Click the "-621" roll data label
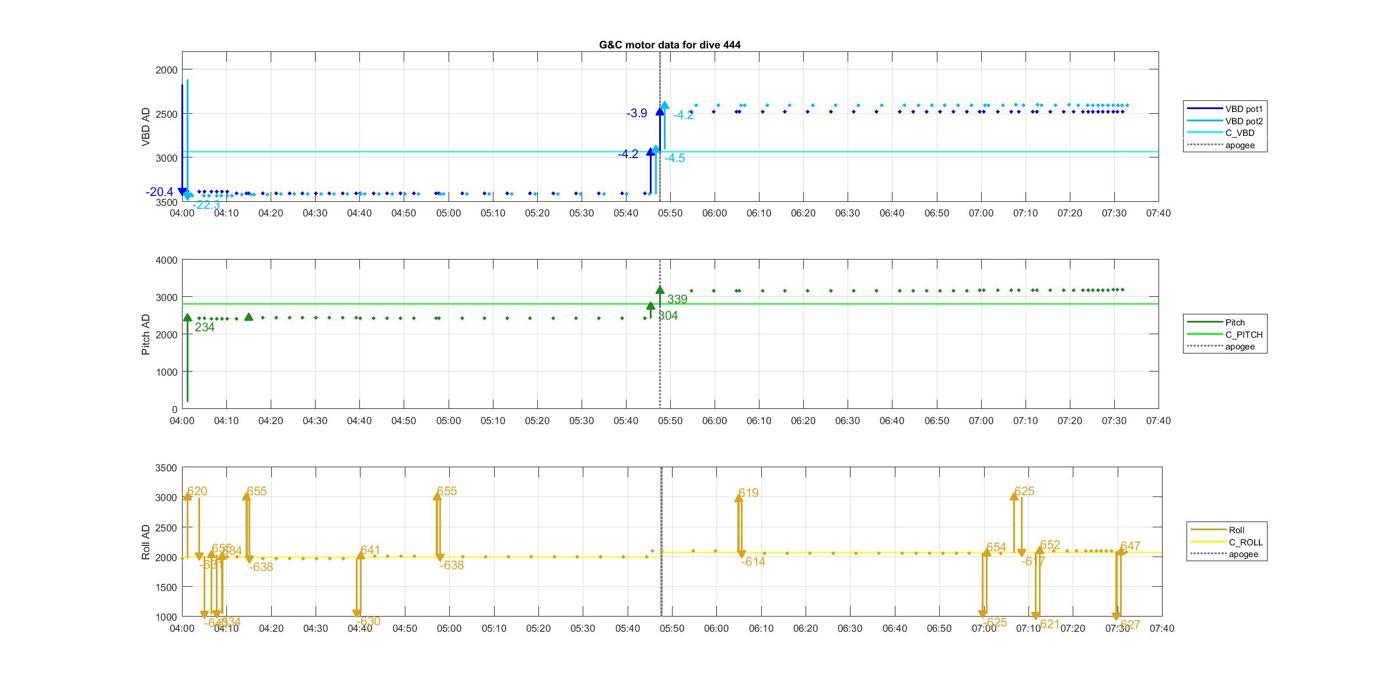This screenshot has height=693, width=1400. 1047,624
